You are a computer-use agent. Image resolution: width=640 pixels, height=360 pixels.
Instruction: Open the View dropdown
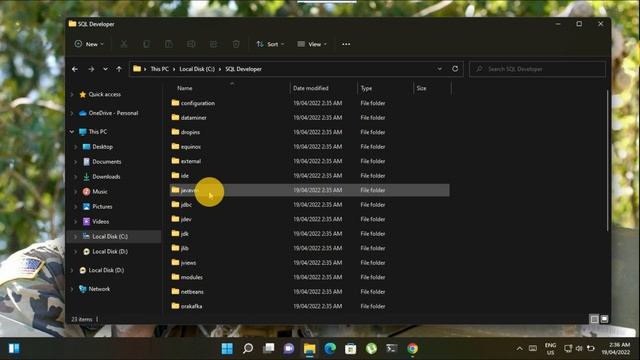point(312,44)
